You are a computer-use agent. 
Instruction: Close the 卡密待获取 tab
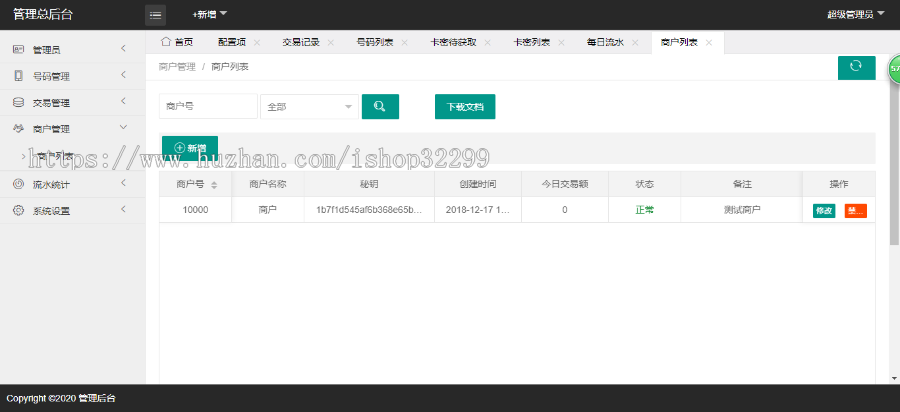[487, 42]
